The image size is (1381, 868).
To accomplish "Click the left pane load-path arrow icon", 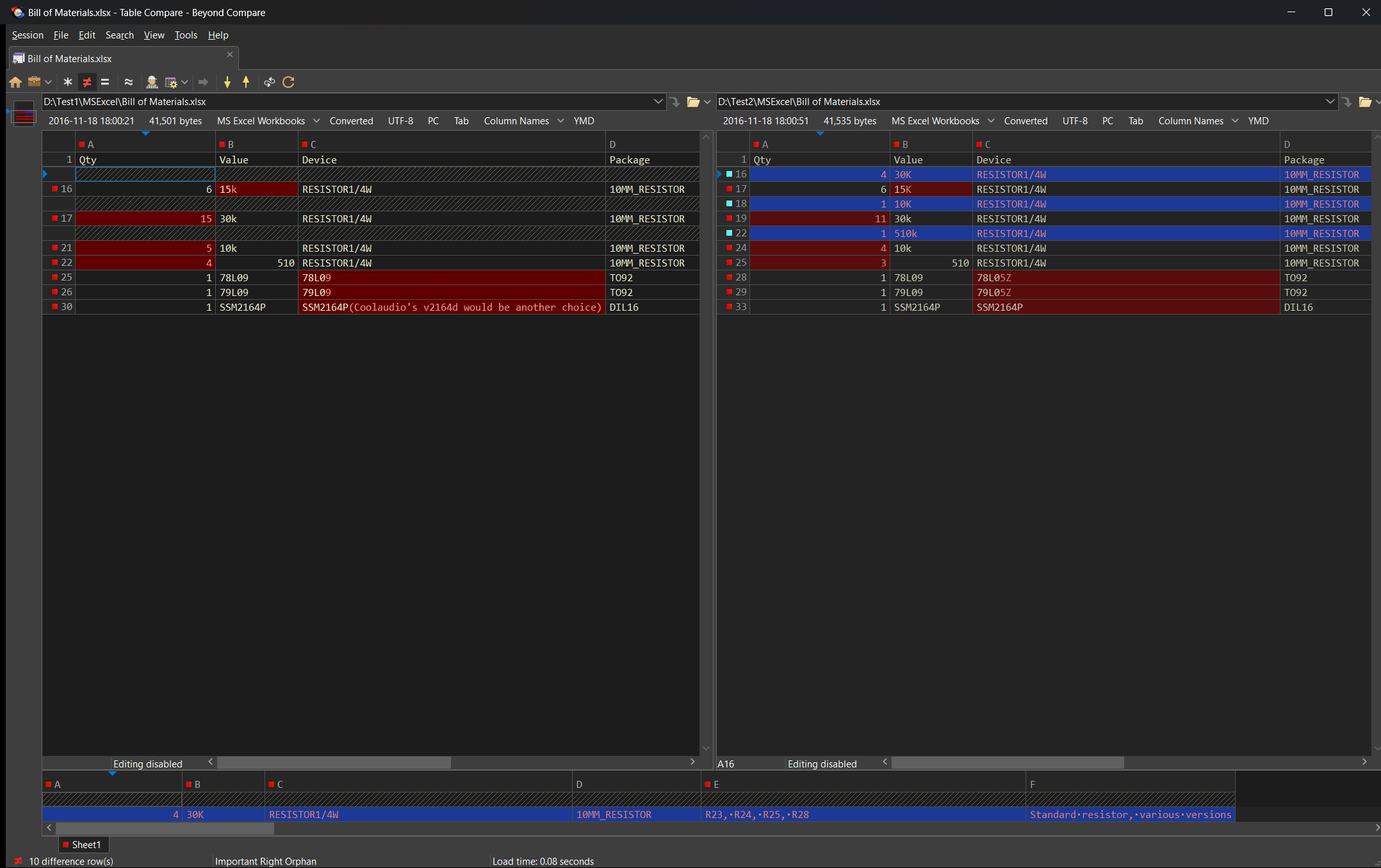I will (674, 102).
